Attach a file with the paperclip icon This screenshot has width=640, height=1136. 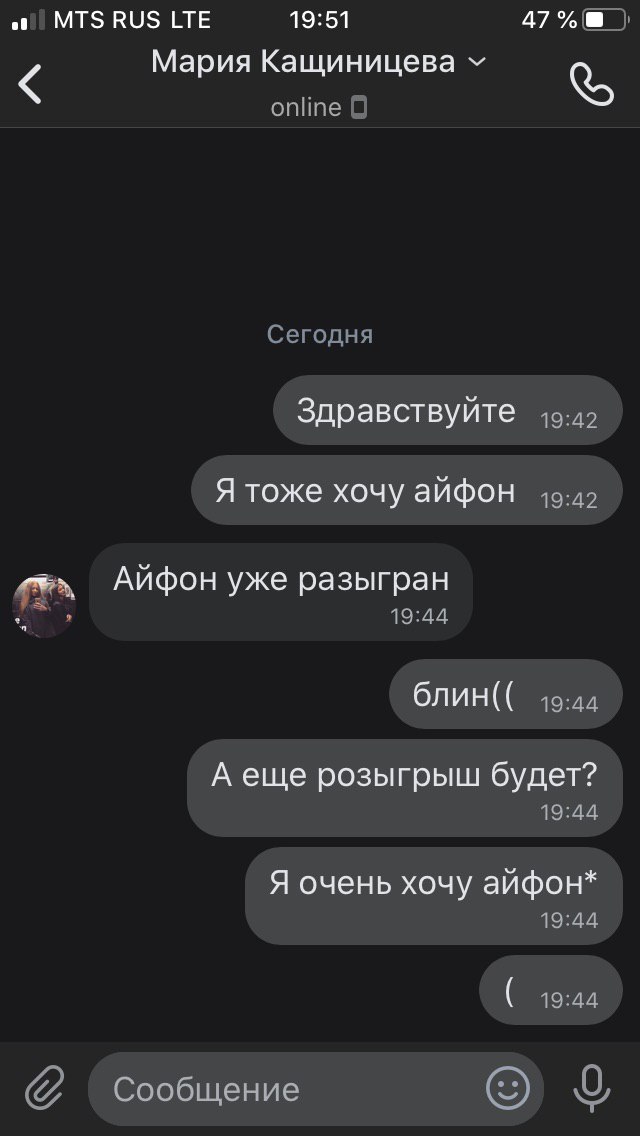coord(45,1088)
